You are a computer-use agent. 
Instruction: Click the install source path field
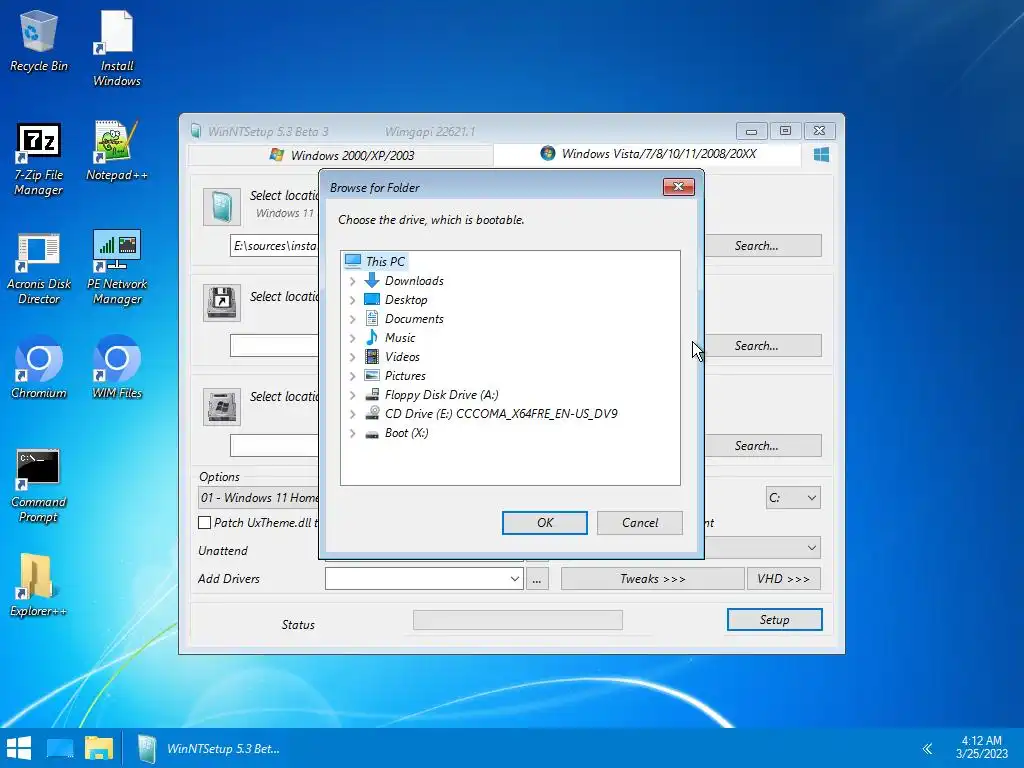(x=274, y=246)
